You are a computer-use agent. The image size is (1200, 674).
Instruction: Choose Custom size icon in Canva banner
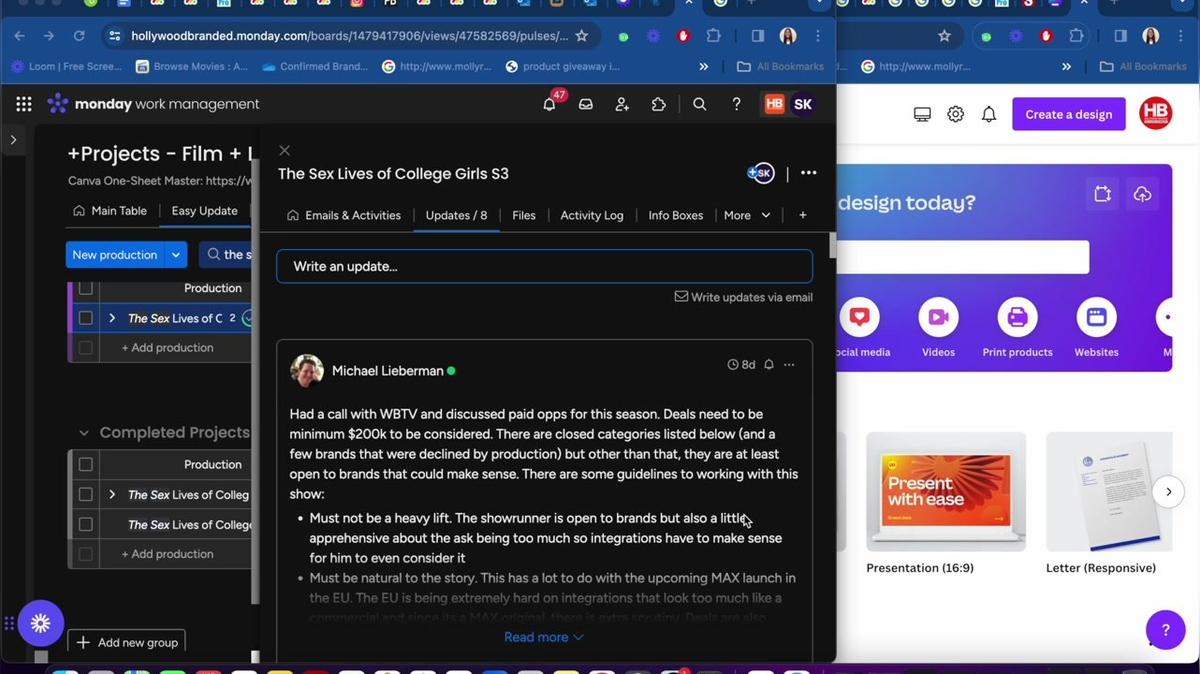tap(1102, 194)
